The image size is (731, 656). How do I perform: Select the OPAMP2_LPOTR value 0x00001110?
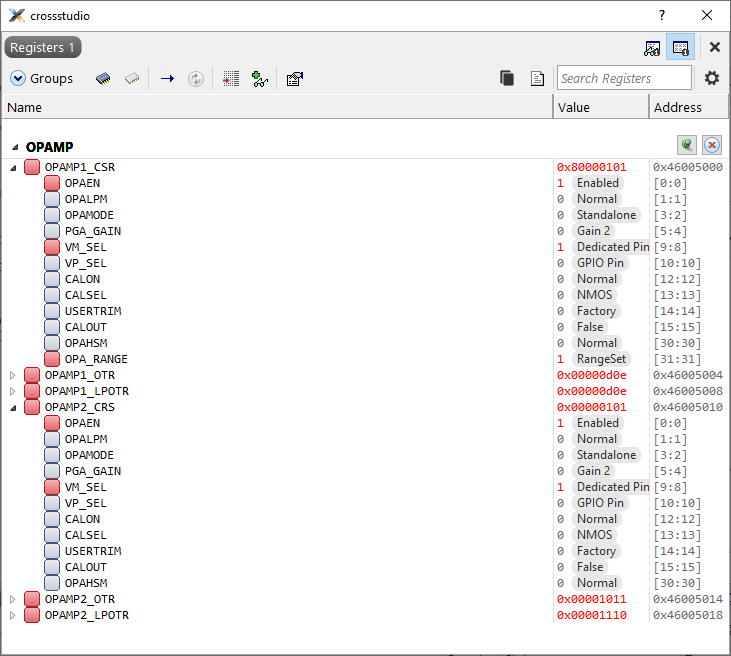click(592, 615)
